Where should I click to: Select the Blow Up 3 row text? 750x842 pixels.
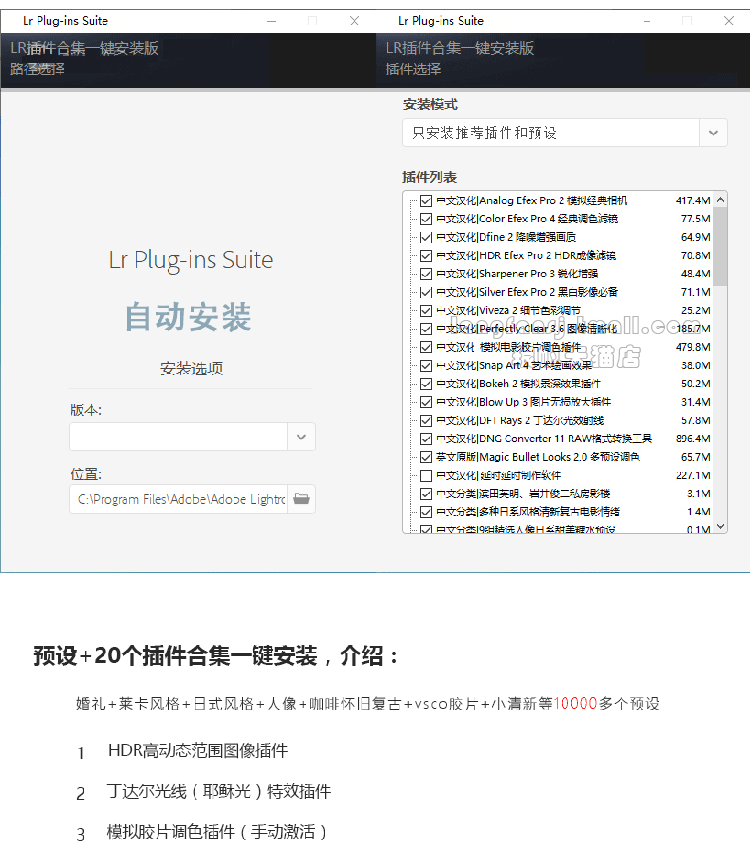523,402
